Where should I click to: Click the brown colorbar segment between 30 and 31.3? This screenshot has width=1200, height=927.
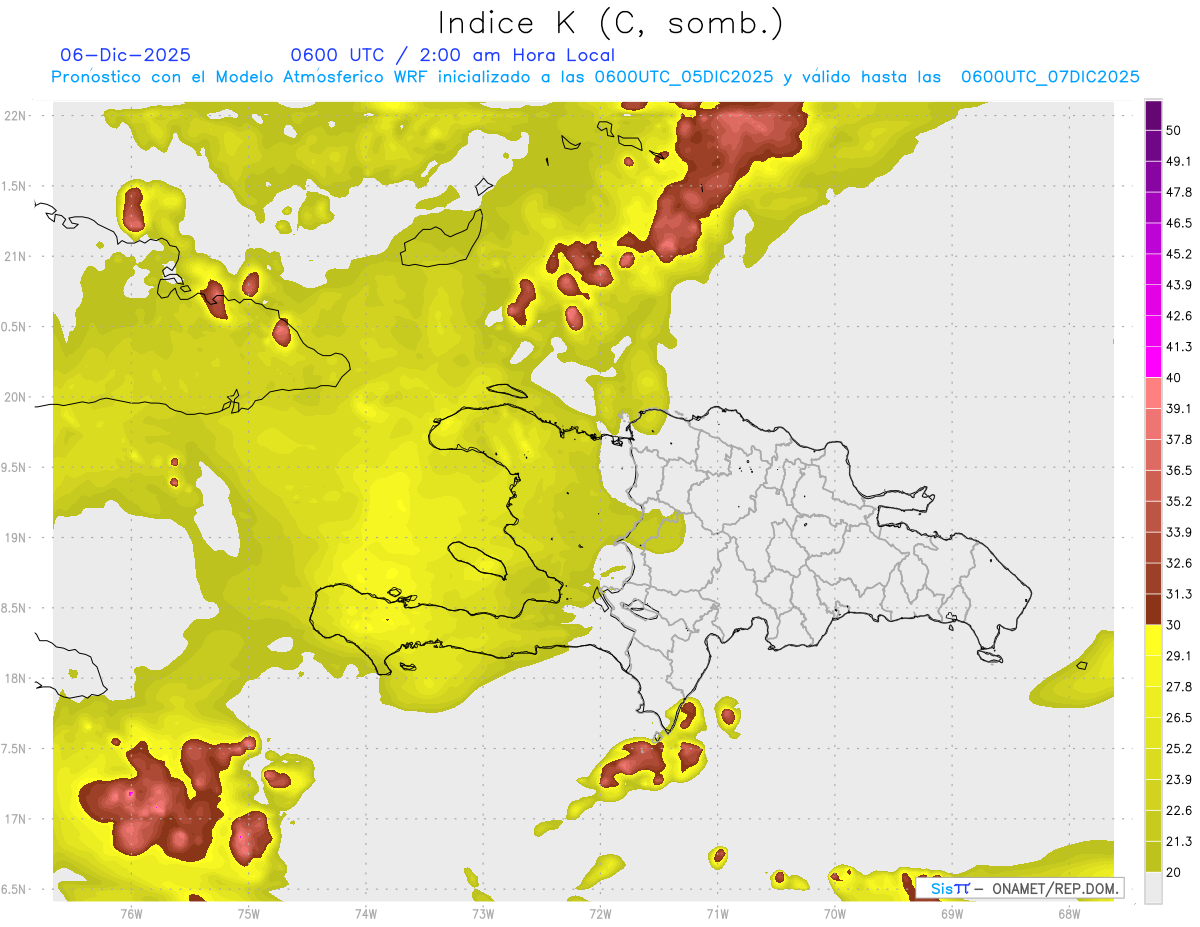(1153, 609)
